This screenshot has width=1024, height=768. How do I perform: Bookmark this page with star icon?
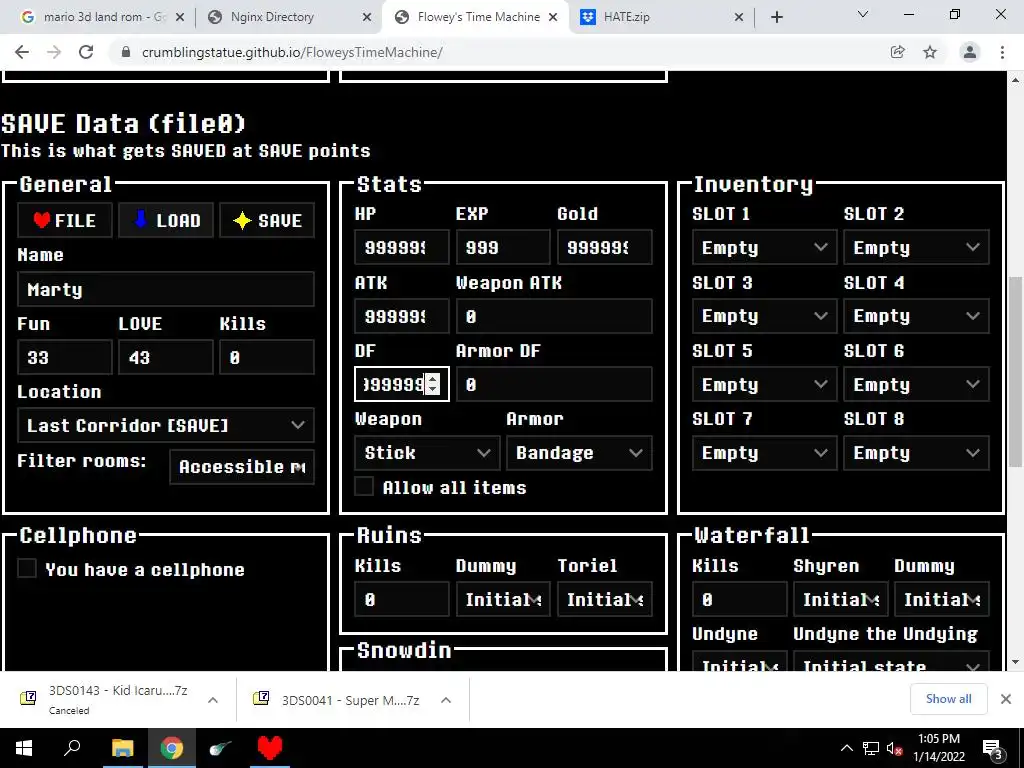(930, 52)
